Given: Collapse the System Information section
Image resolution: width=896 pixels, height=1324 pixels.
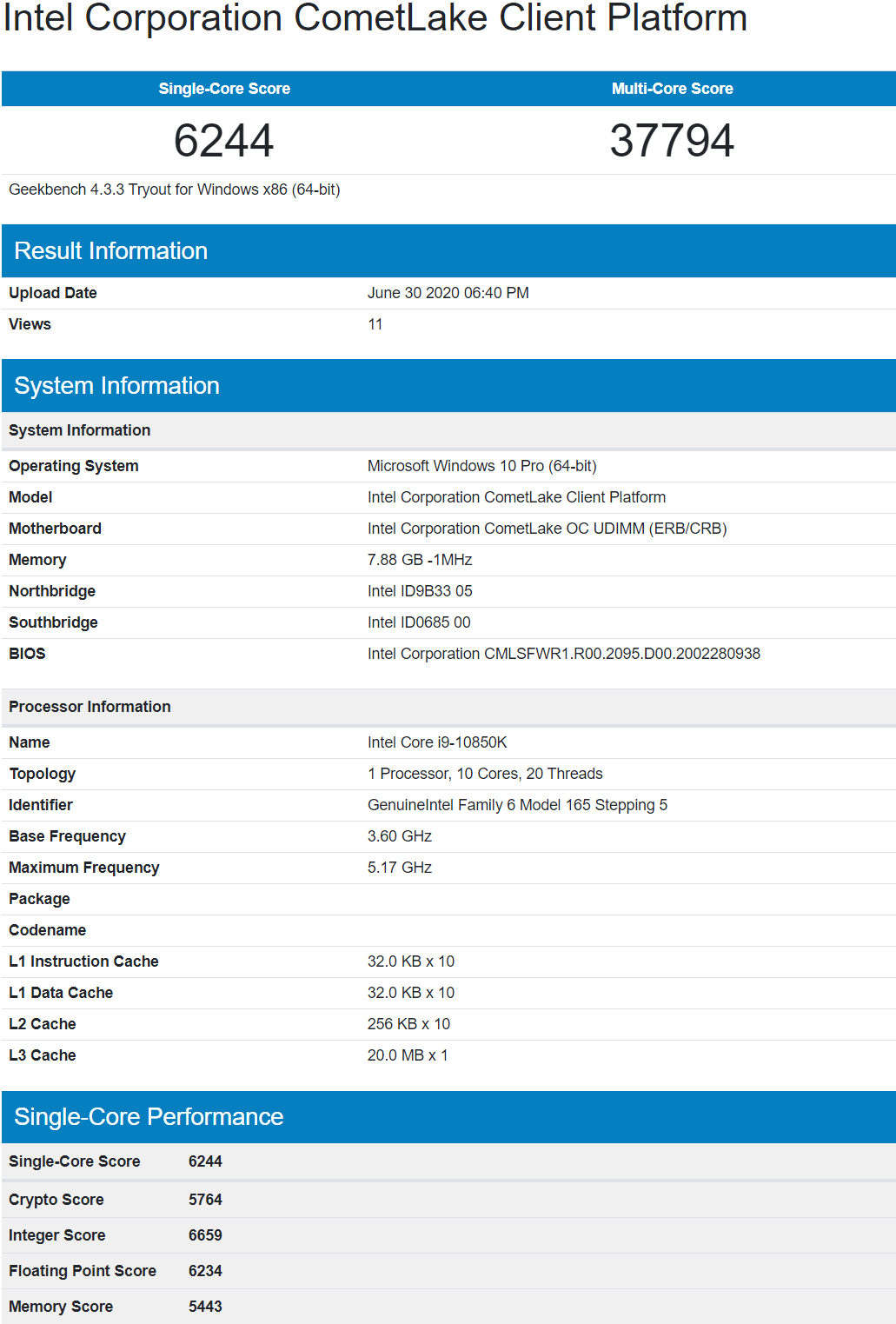Looking at the screenshot, I should point(118,385).
